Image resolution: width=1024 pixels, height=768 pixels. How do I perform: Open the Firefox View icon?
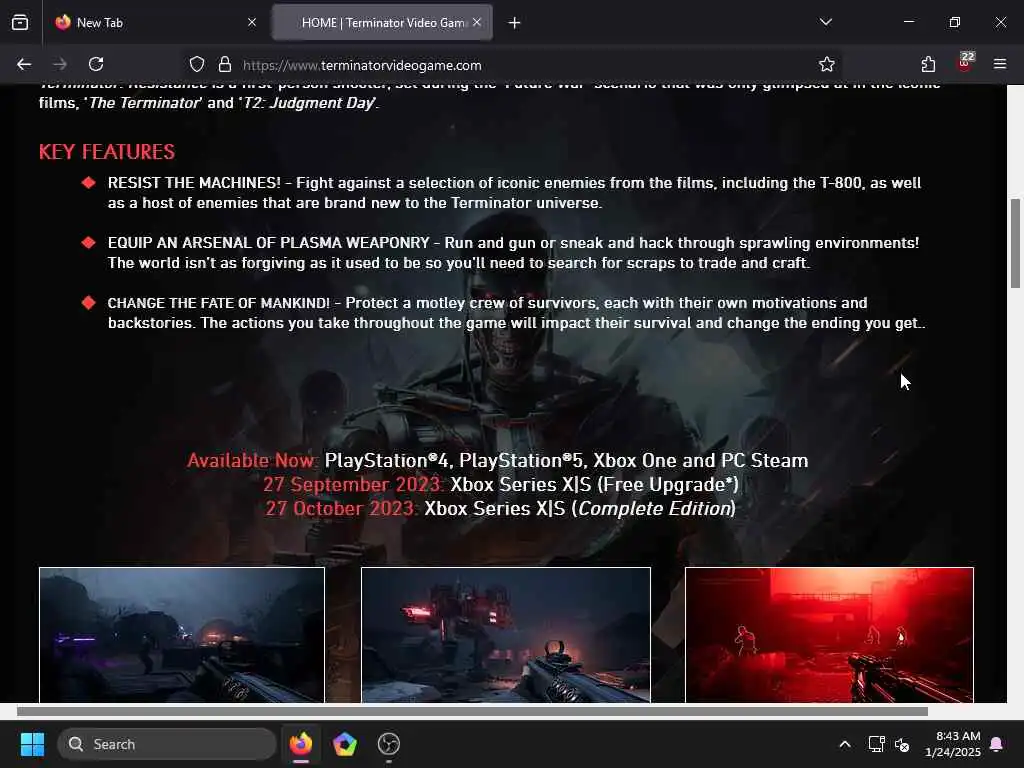pyautogui.click(x=20, y=23)
